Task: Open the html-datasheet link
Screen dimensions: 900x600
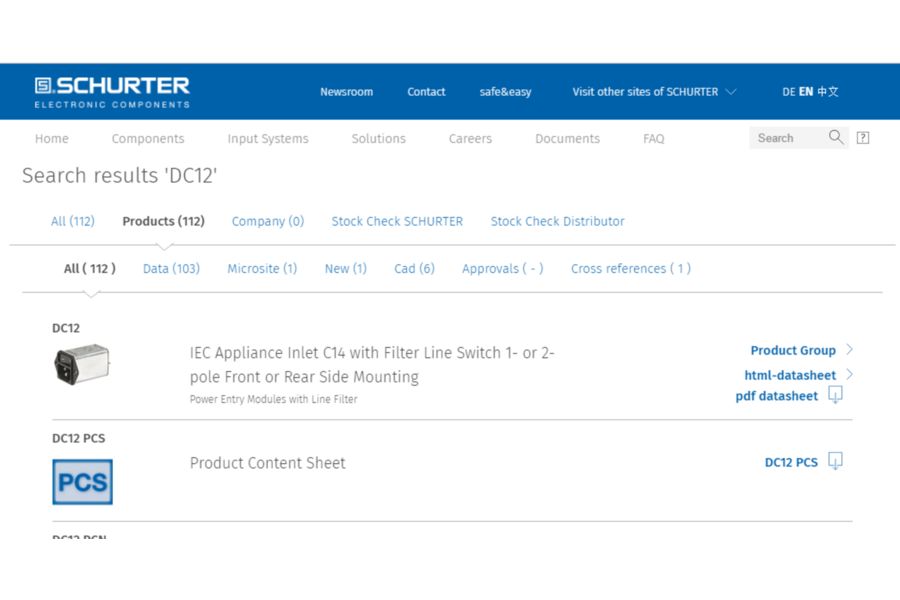Action: coord(790,375)
